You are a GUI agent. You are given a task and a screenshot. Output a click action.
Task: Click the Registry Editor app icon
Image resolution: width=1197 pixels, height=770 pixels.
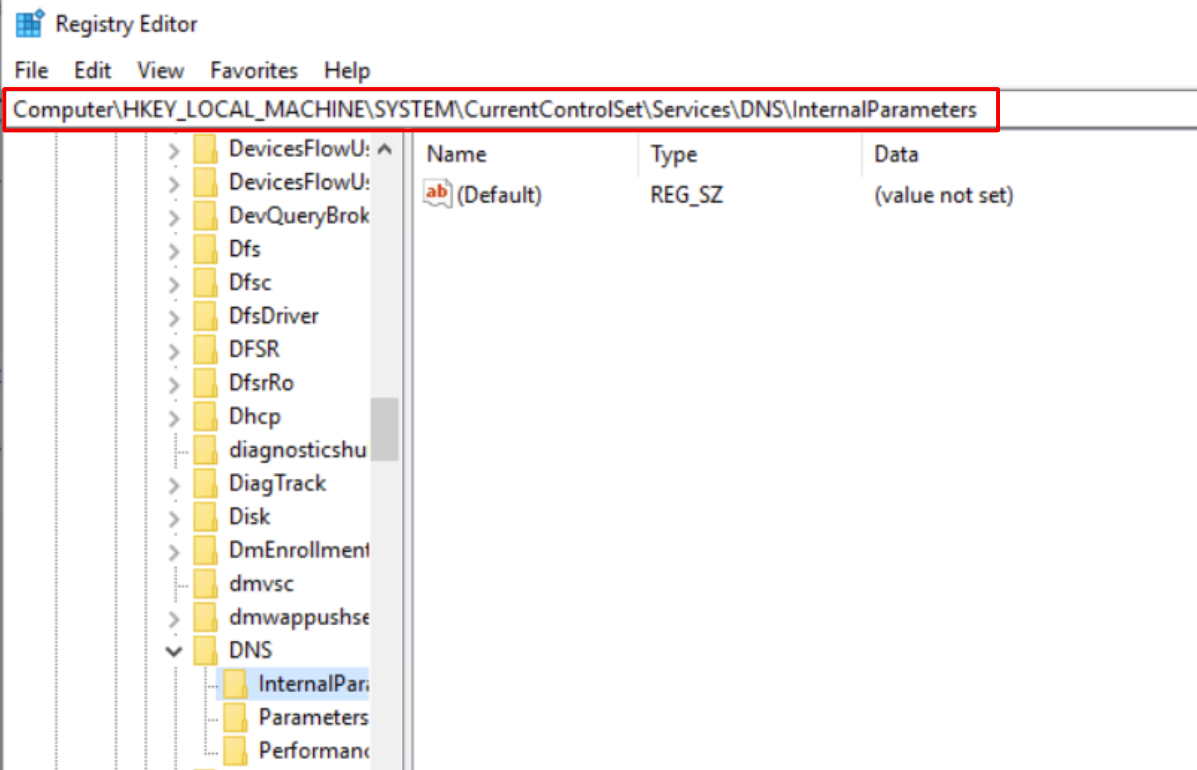[30, 24]
